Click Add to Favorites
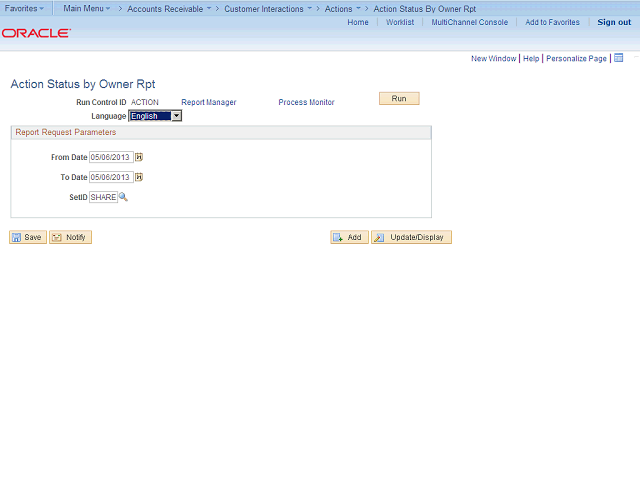 [552, 22]
